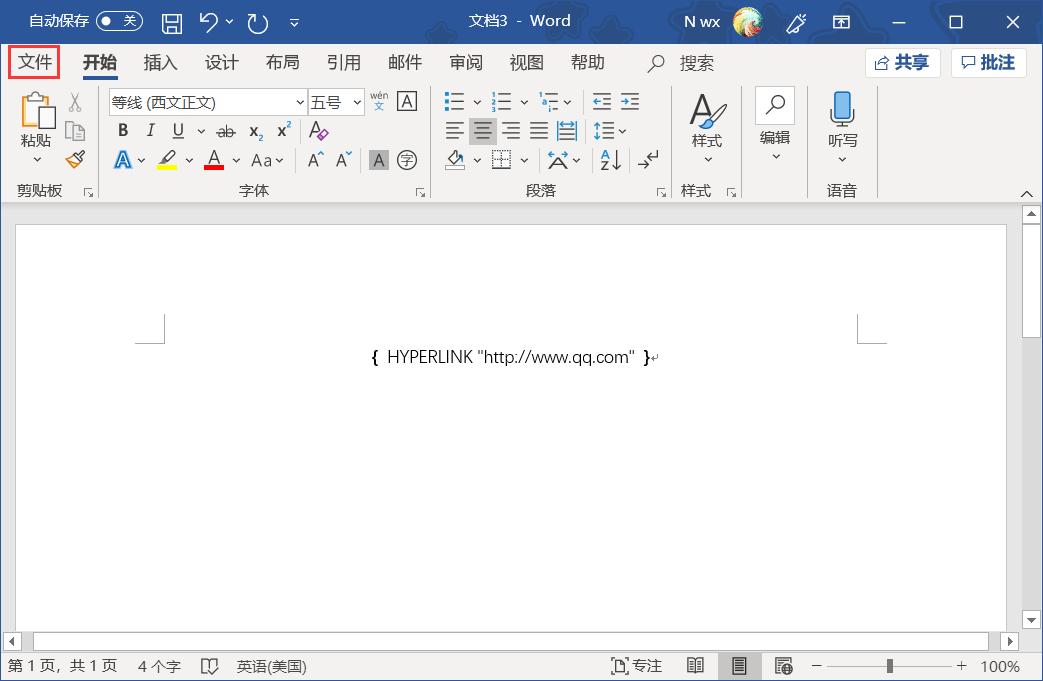Click the Sort icon in paragraph group

point(610,160)
